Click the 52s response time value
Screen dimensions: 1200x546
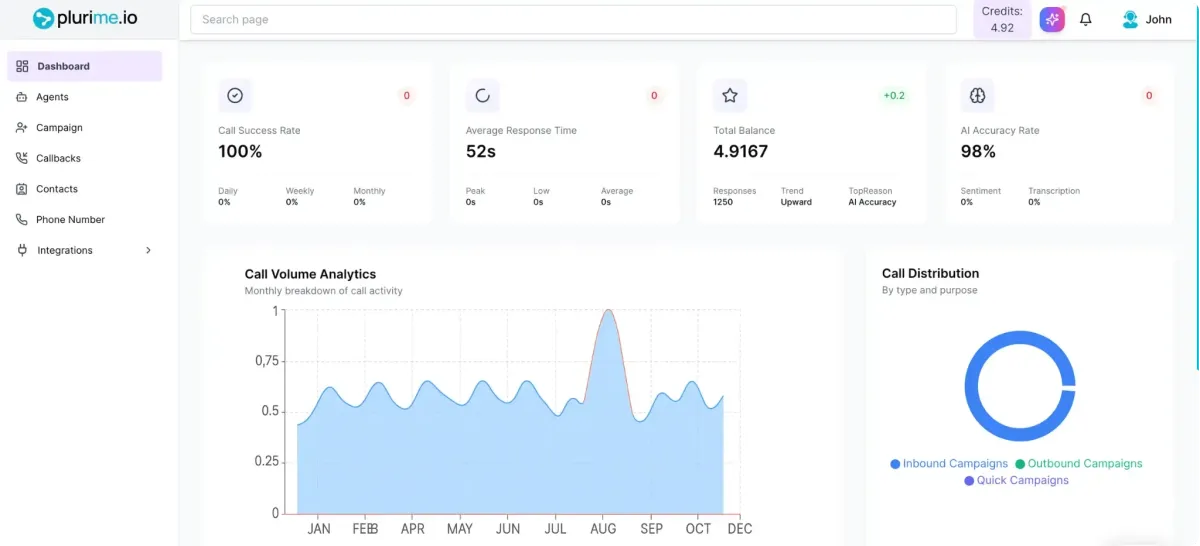click(x=481, y=152)
